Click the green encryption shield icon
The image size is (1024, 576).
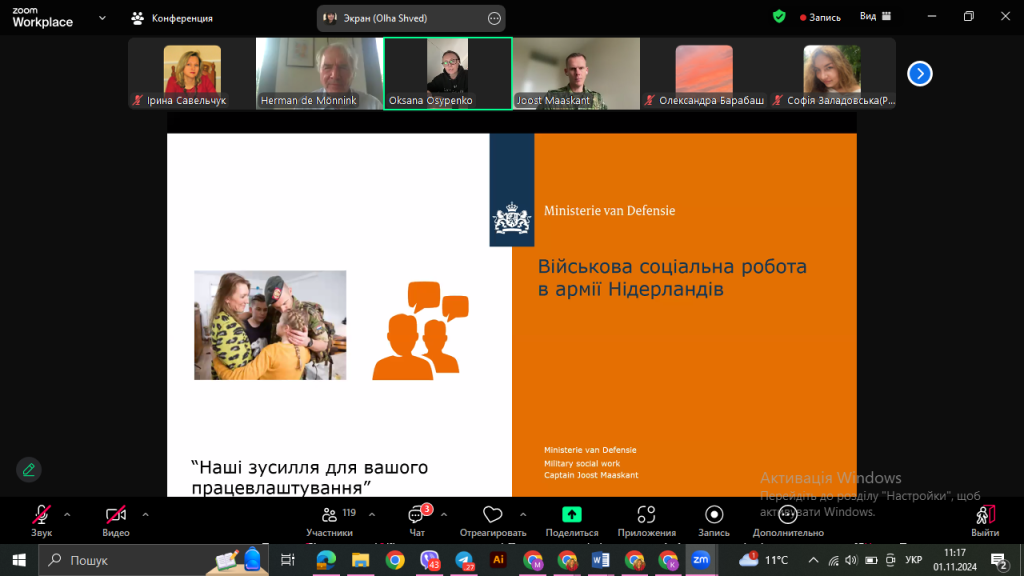click(x=779, y=17)
